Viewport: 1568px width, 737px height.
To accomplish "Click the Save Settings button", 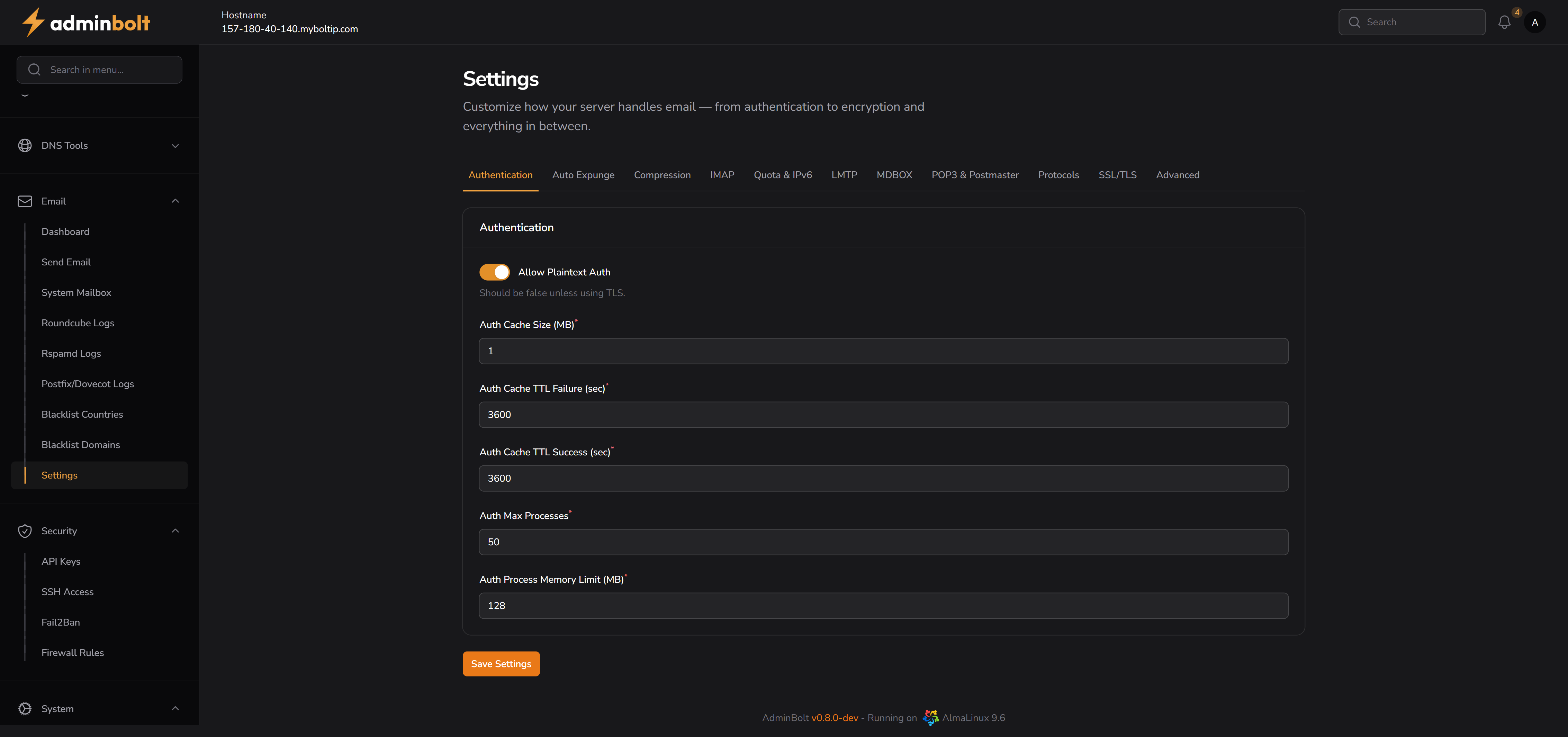I will click(x=501, y=664).
